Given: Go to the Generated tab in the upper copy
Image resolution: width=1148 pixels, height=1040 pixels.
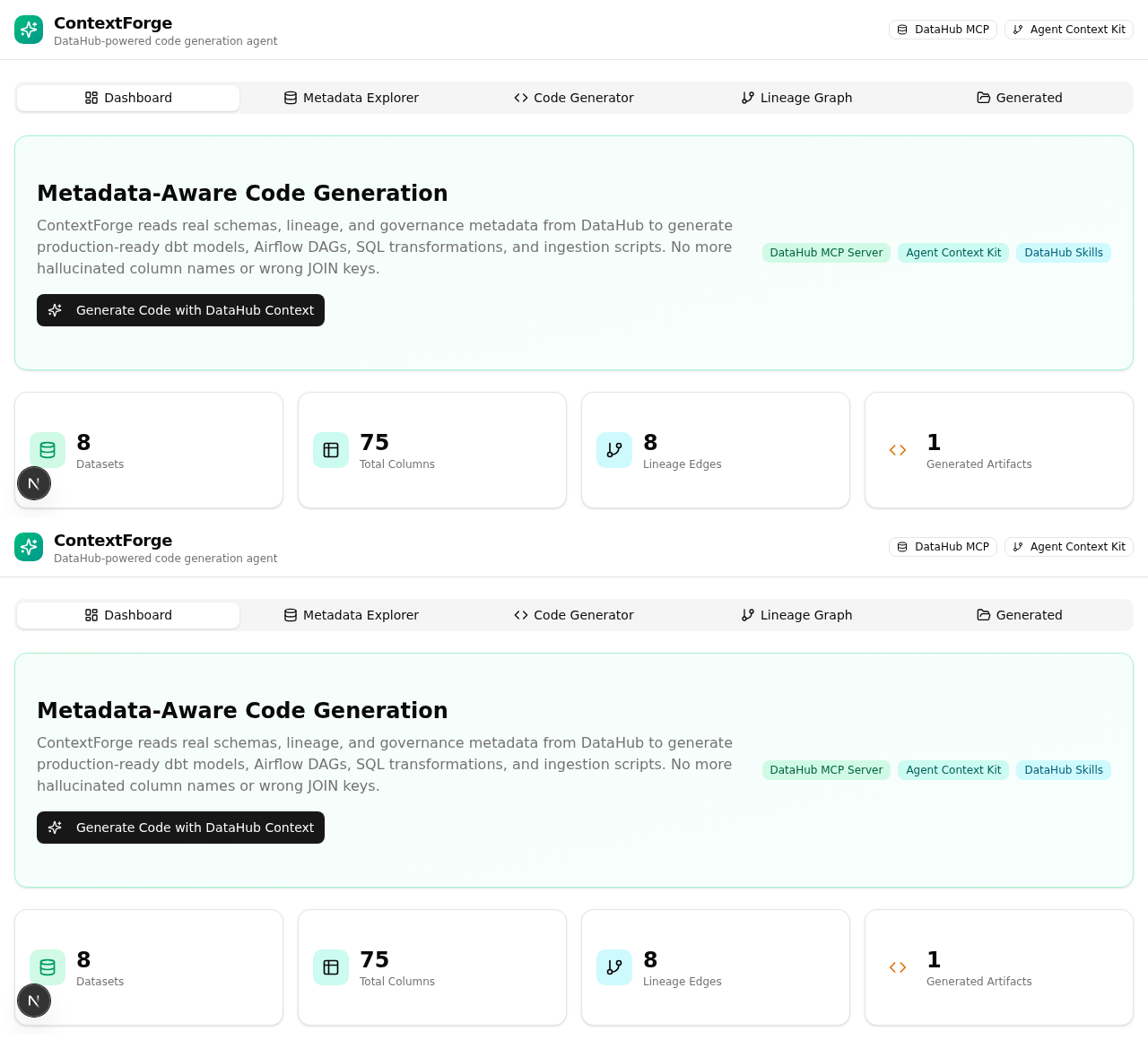Looking at the screenshot, I should [x=1020, y=98].
